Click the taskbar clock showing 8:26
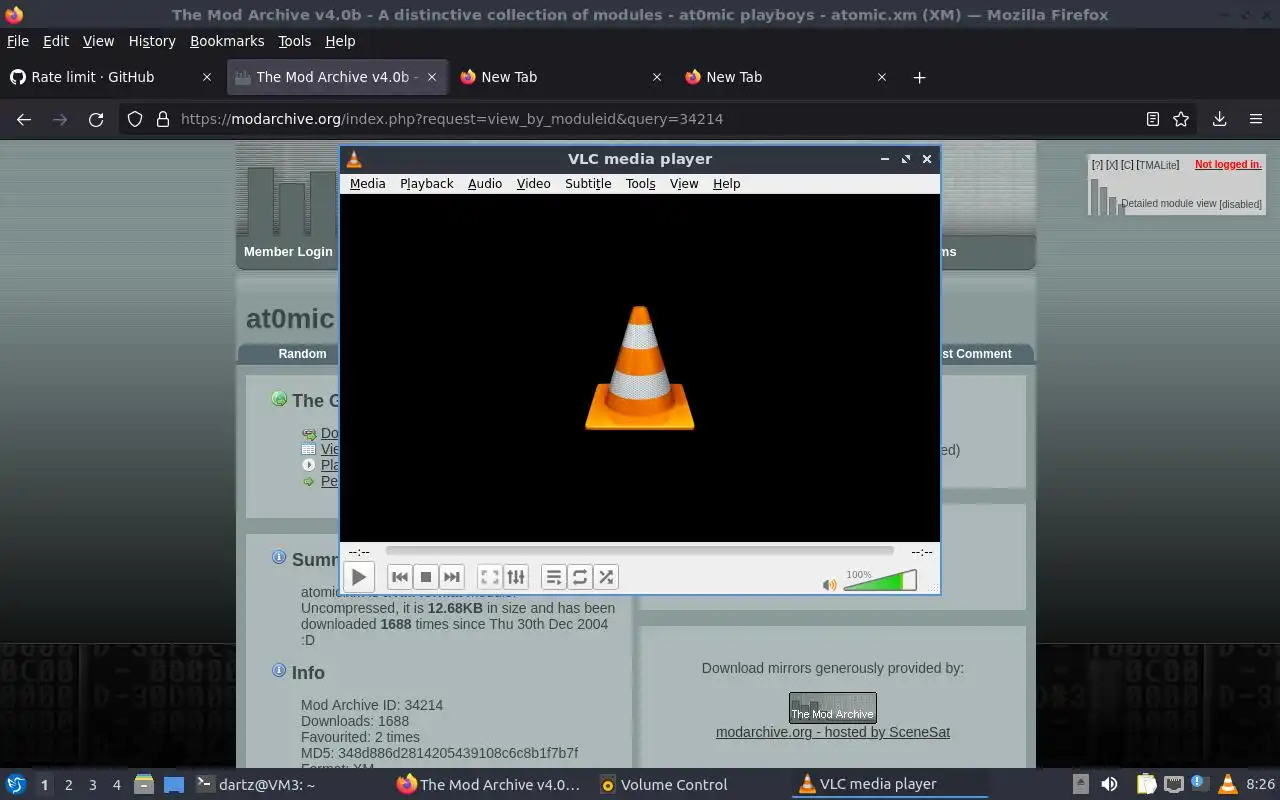This screenshot has height=800, width=1280. [1260, 785]
